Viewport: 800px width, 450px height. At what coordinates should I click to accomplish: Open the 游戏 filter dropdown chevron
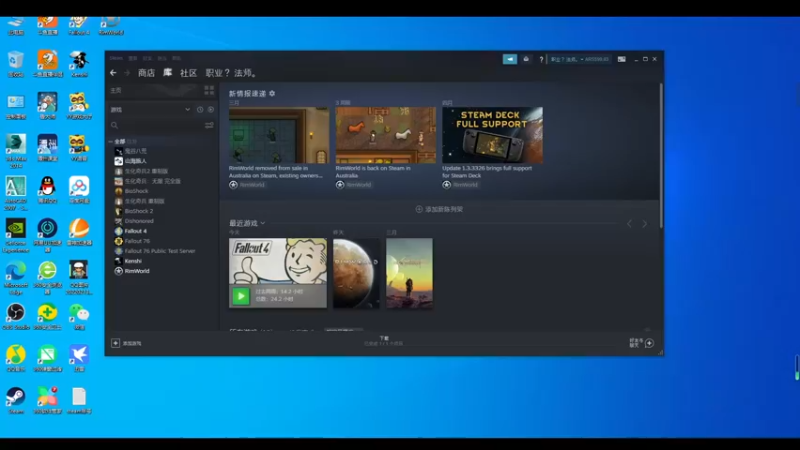pos(188,110)
